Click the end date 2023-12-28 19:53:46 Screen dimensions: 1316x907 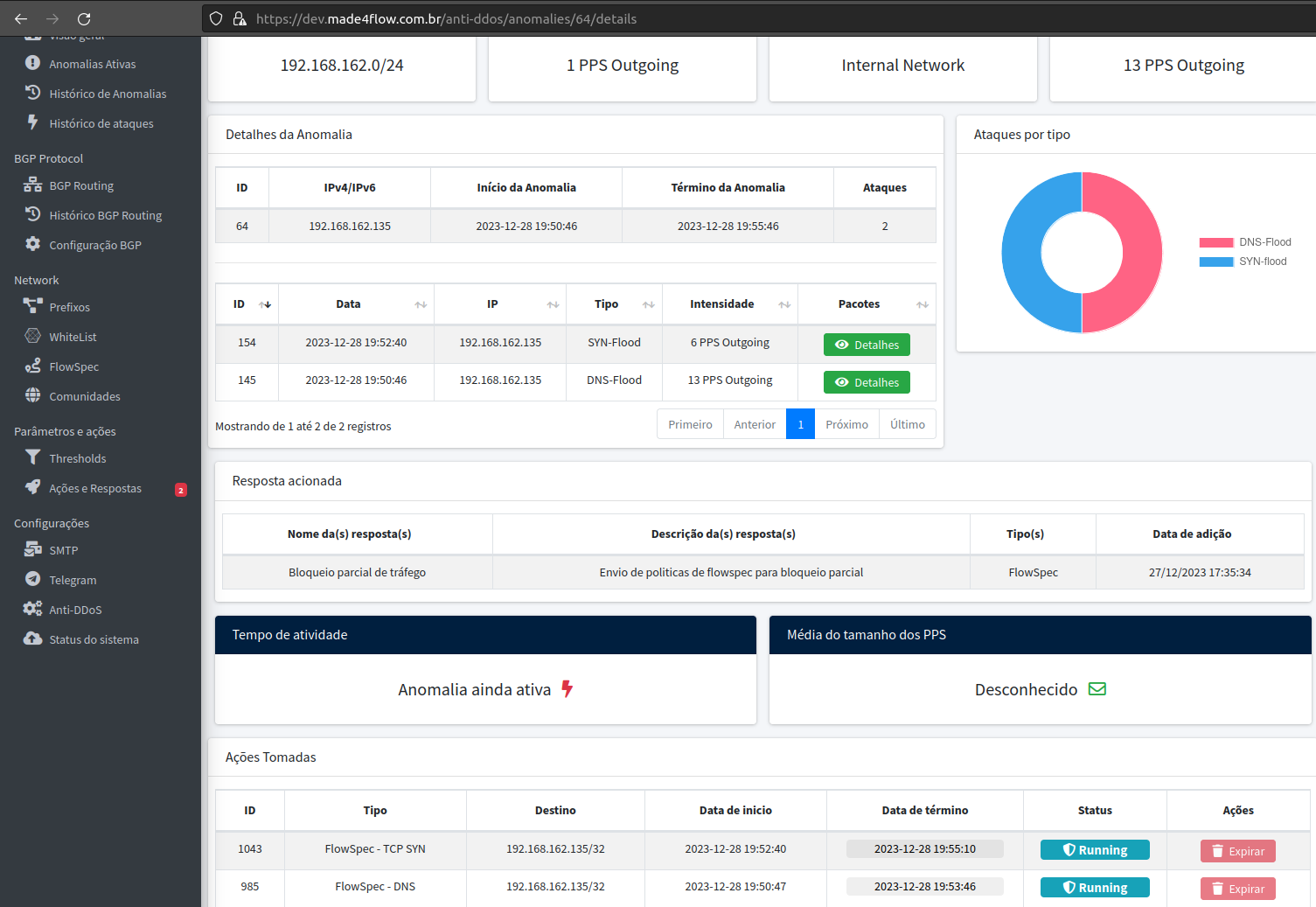[x=925, y=886]
